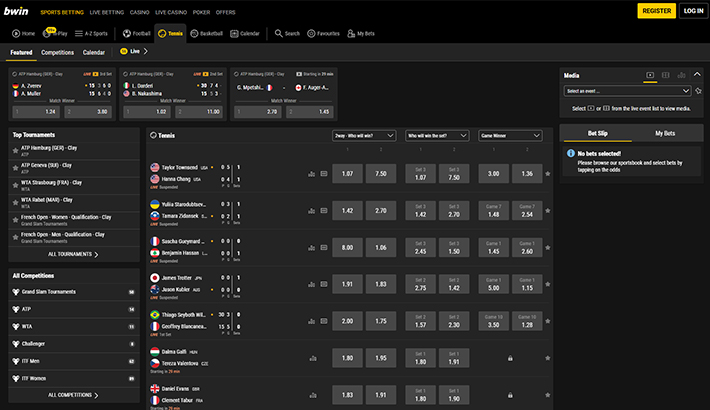Open stats for Daniel Evans match

(313, 396)
